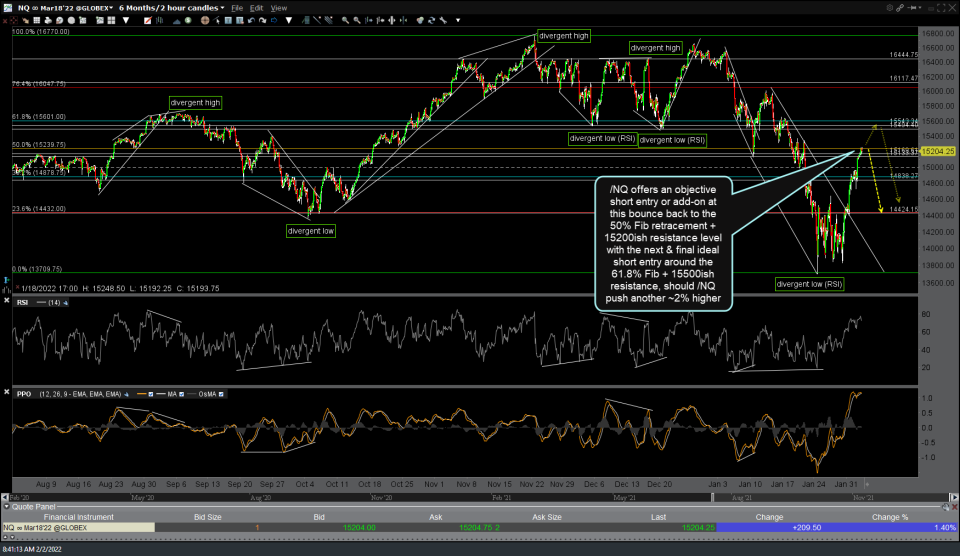The image size is (960, 556).
Task: Click the RSI settings wrench icon
Action: [x=66, y=302]
